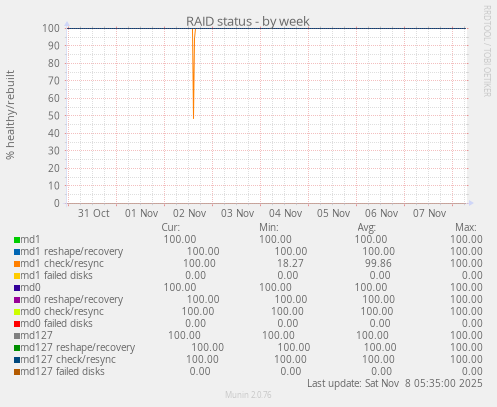Click the '31 Oct' date label
This screenshot has width=497, height=407.
94,213
